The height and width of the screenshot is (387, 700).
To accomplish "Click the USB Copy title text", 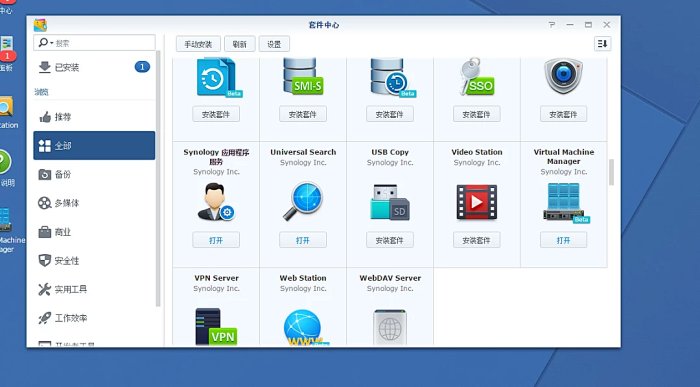I will tap(390, 152).
